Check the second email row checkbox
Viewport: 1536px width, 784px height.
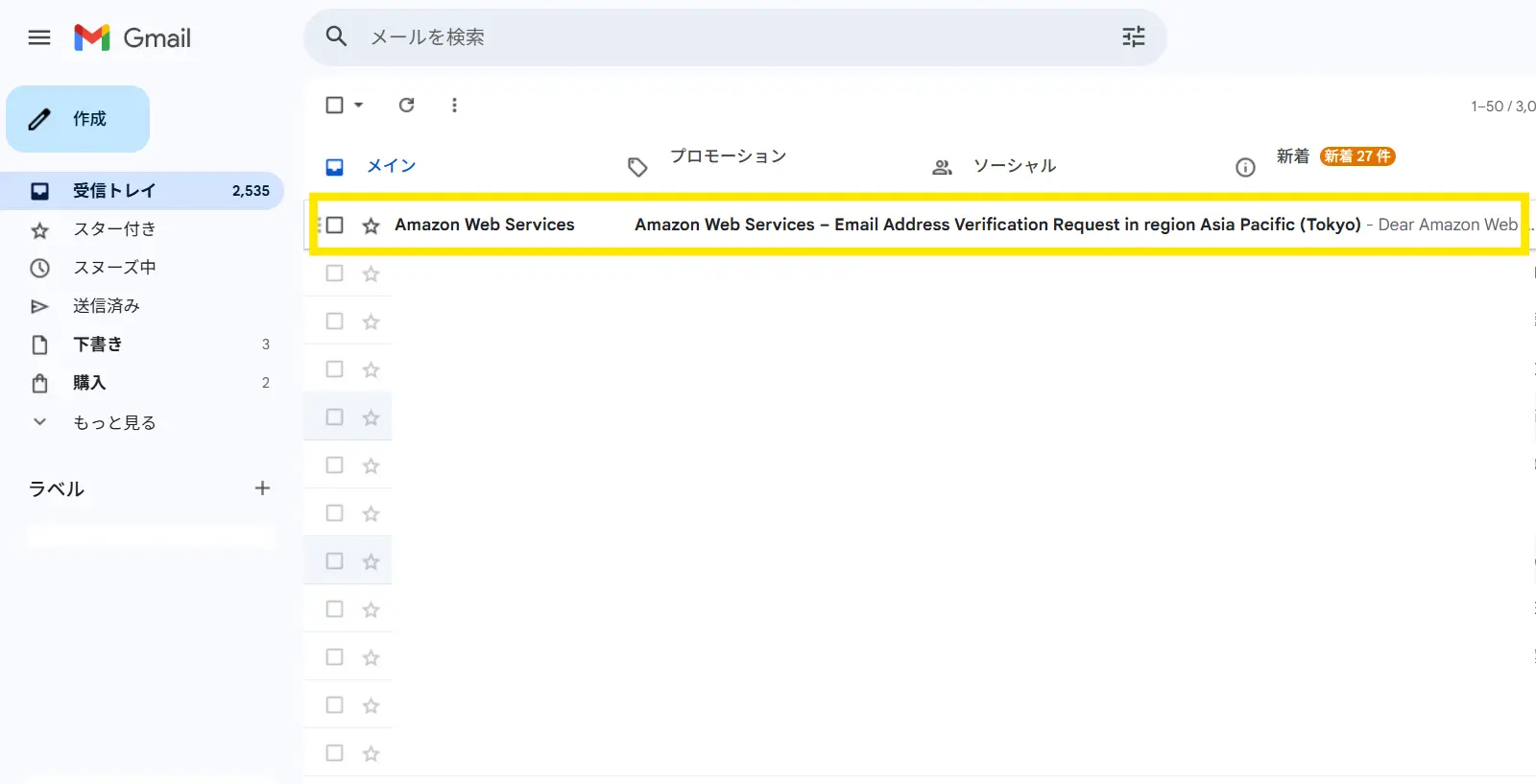click(334, 273)
